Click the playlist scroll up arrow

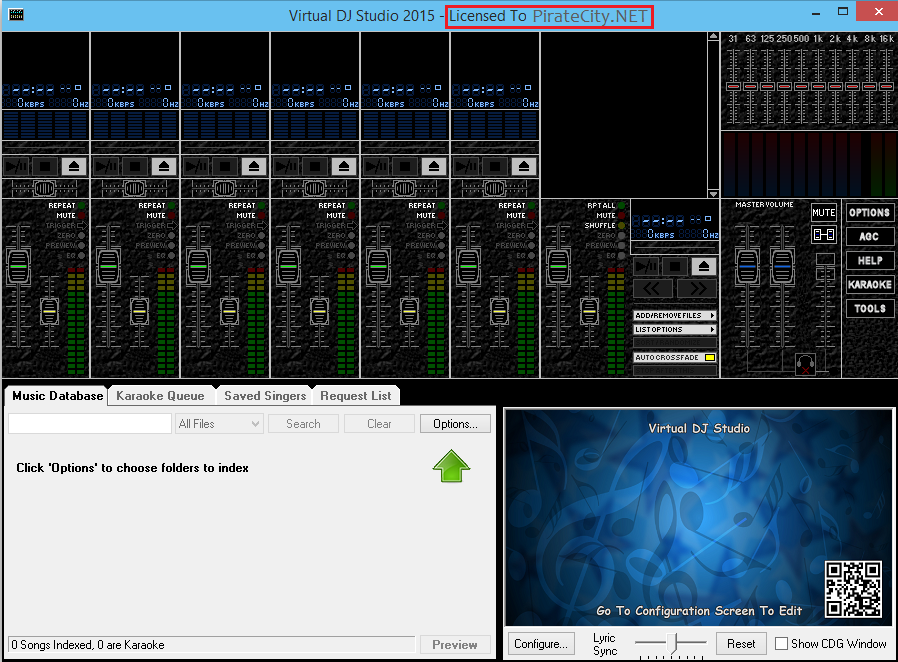[x=713, y=36]
